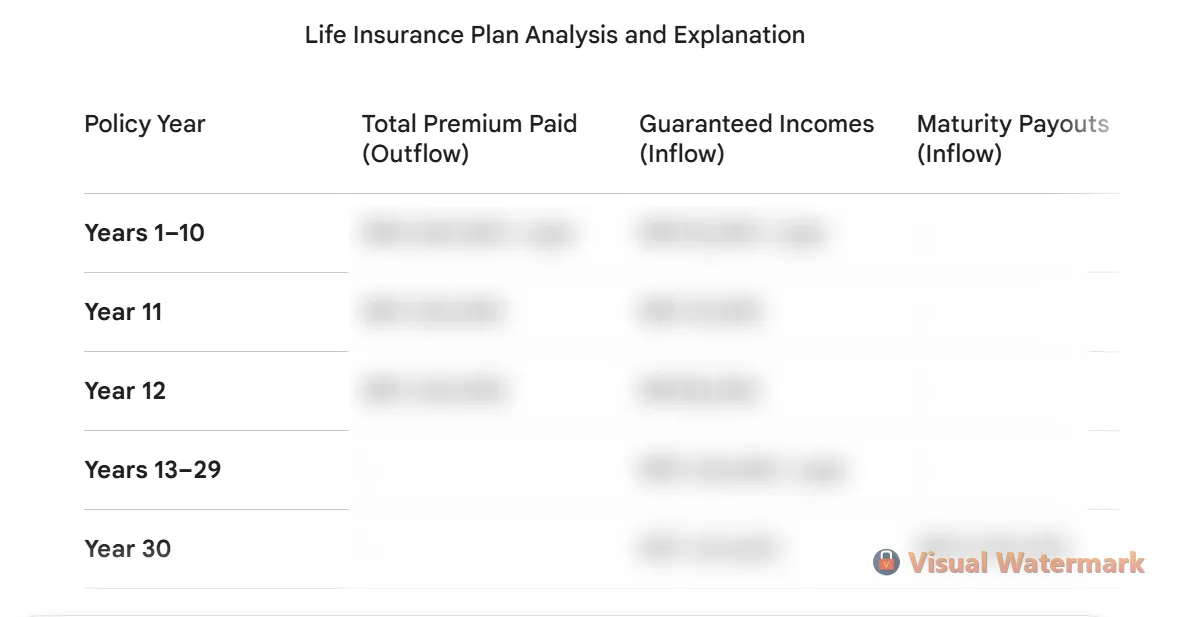Click blurred premium cell for Year 12
The image size is (1187, 617).
(x=434, y=390)
